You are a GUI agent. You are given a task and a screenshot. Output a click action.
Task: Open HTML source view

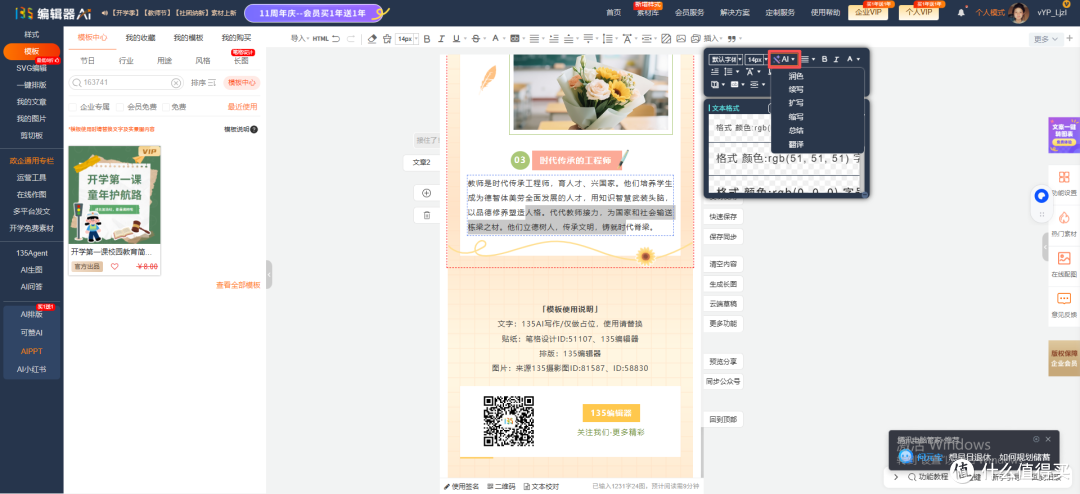point(320,39)
